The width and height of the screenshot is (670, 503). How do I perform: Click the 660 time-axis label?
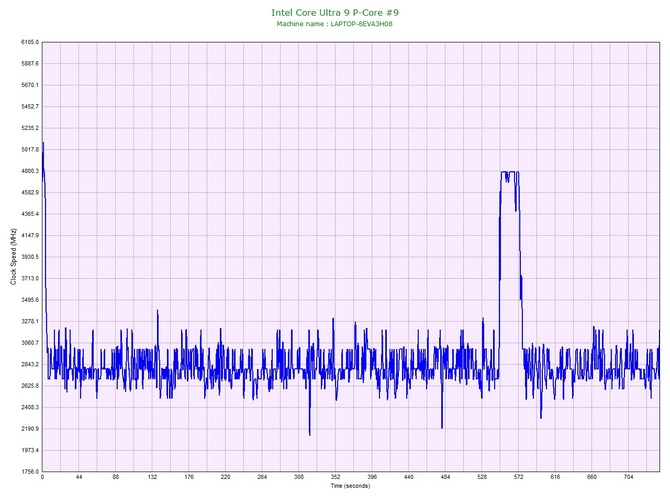[x=592, y=477]
